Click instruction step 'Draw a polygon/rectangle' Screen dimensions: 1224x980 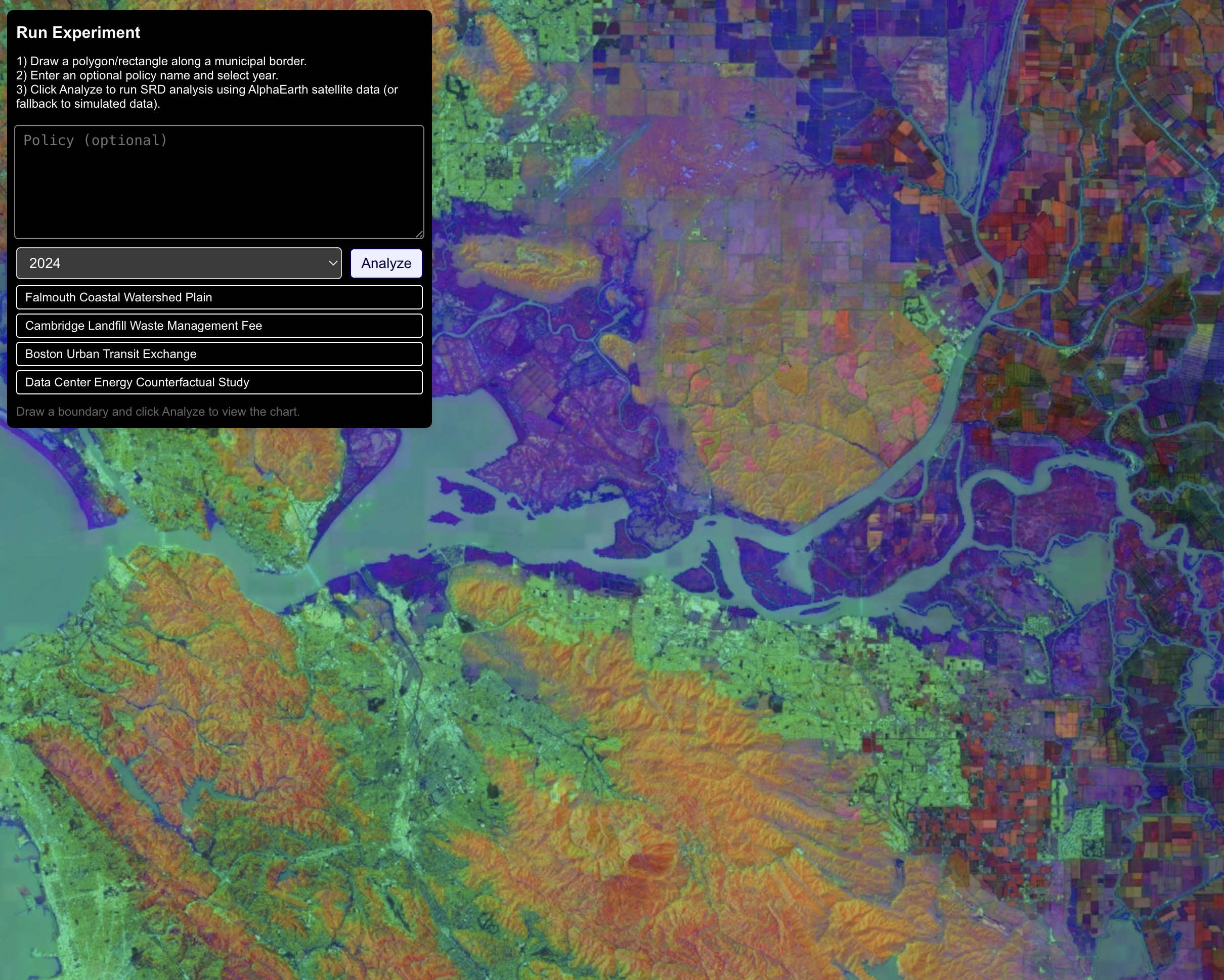coord(161,61)
